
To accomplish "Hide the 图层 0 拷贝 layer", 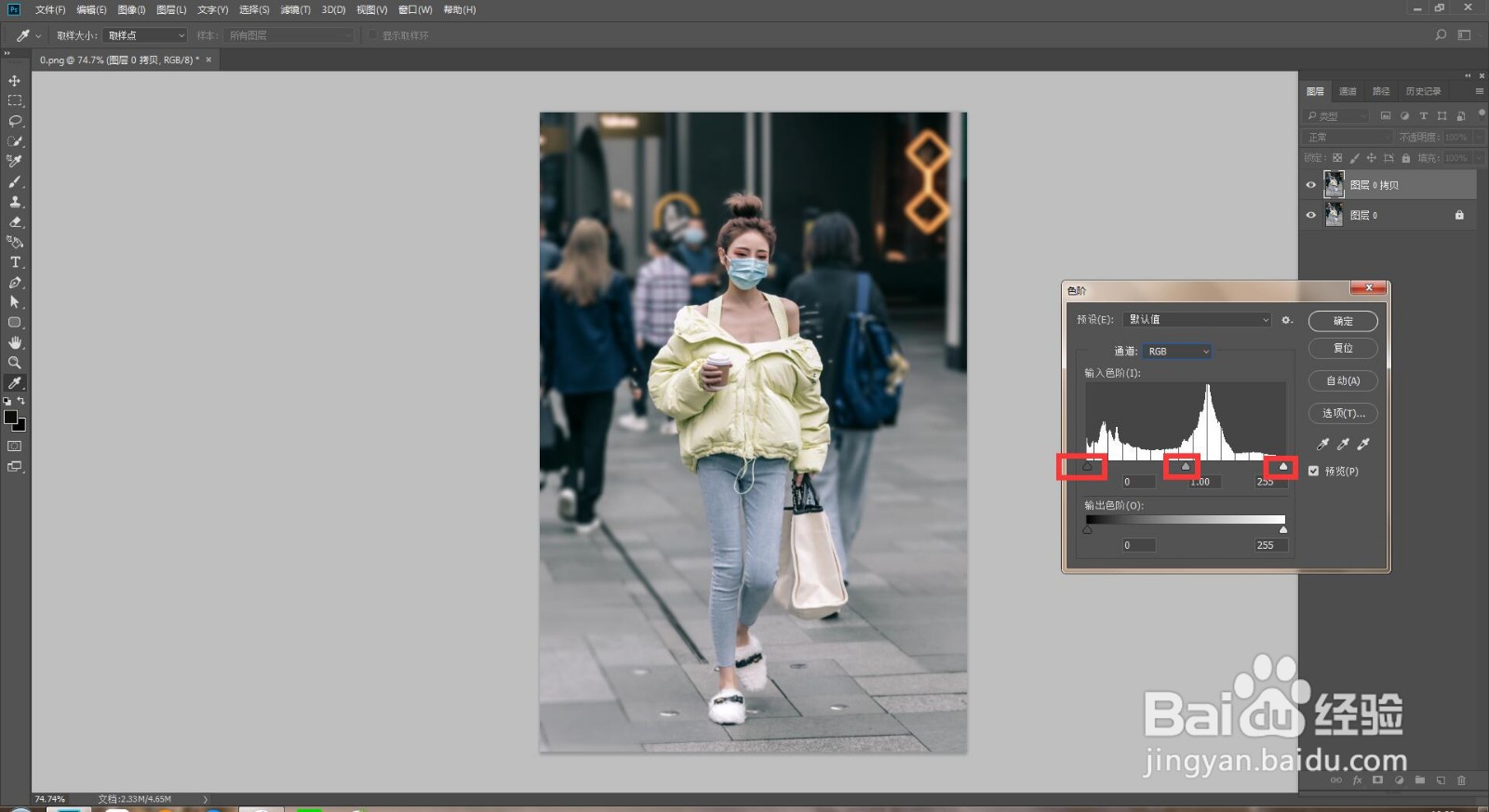I will pos(1311,185).
